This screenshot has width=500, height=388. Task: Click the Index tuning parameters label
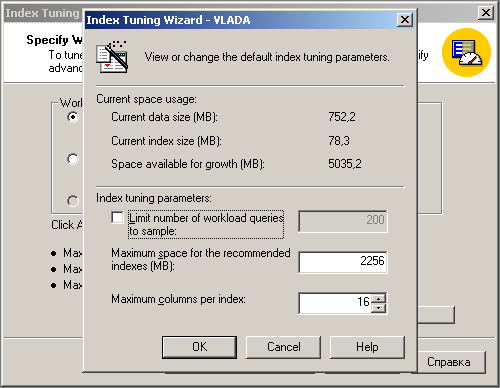click(154, 198)
